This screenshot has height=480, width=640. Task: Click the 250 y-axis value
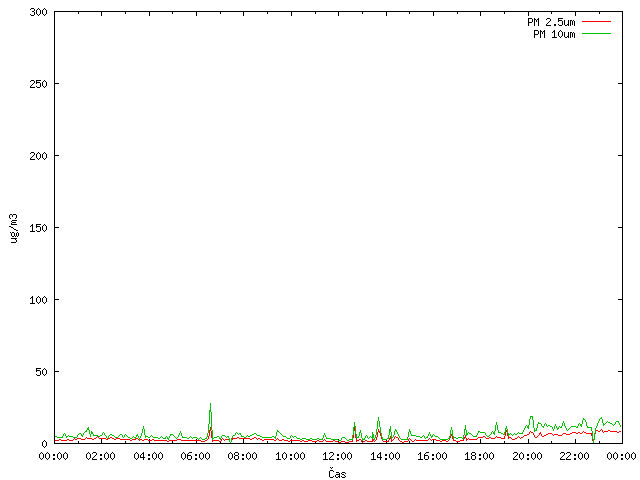pos(38,84)
